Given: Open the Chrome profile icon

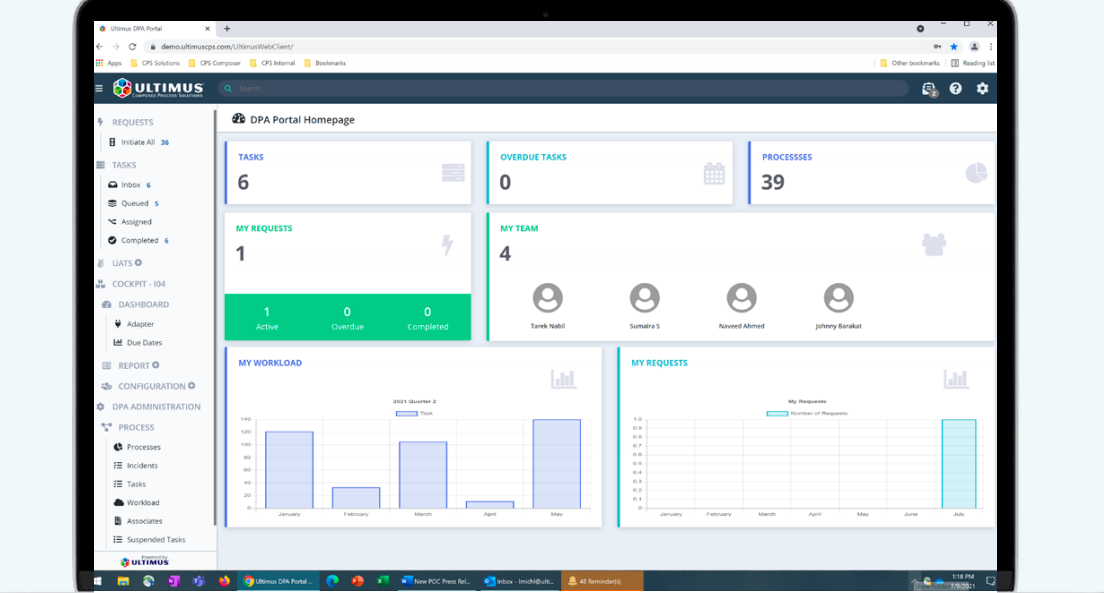Looking at the screenshot, I should 974,46.
